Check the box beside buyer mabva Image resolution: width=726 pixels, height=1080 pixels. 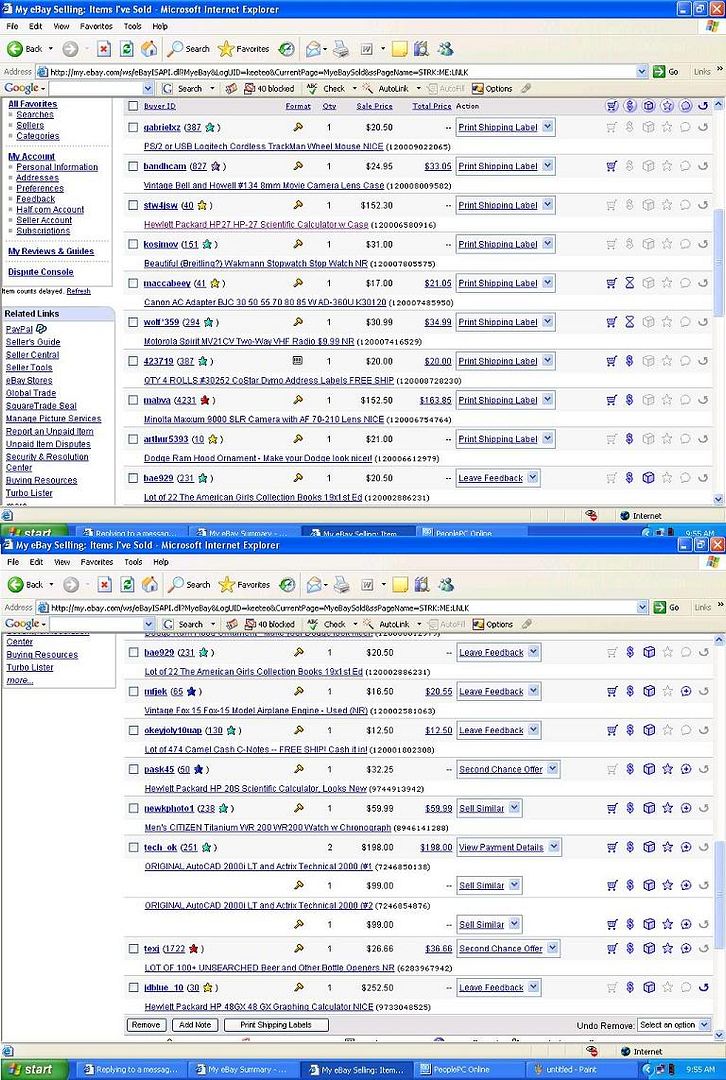[133, 400]
